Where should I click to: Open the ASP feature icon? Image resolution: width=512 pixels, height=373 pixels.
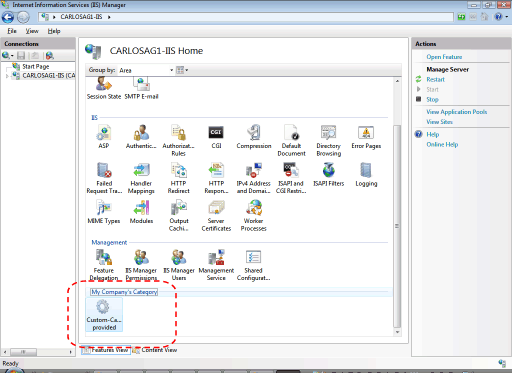click(x=104, y=137)
